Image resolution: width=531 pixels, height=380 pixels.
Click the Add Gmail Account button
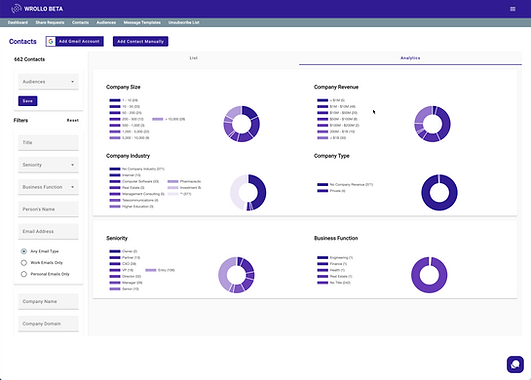[75, 41]
